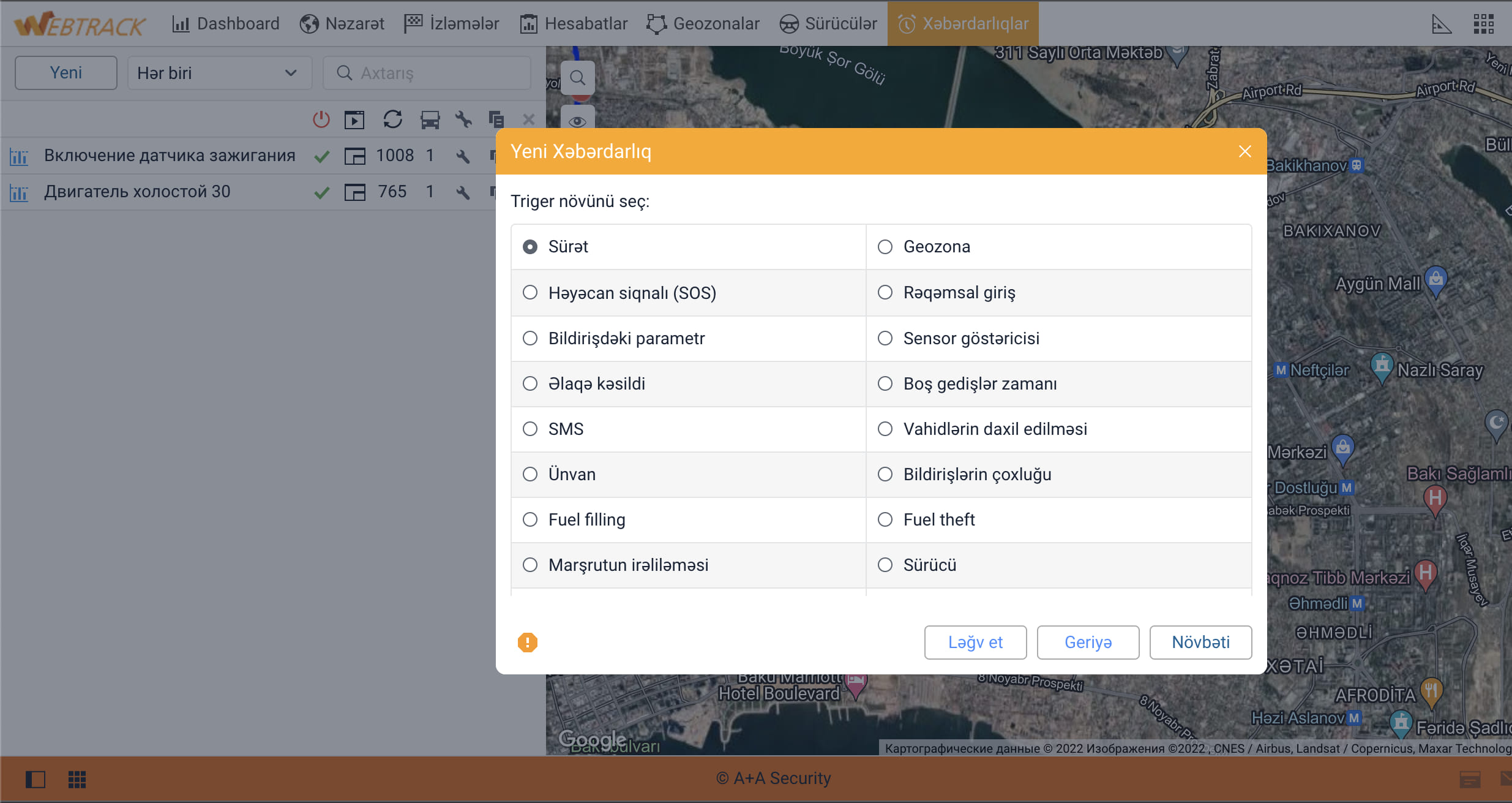Select the Sürət radio button
Viewport: 1512px width, 803px height.
coord(531,247)
